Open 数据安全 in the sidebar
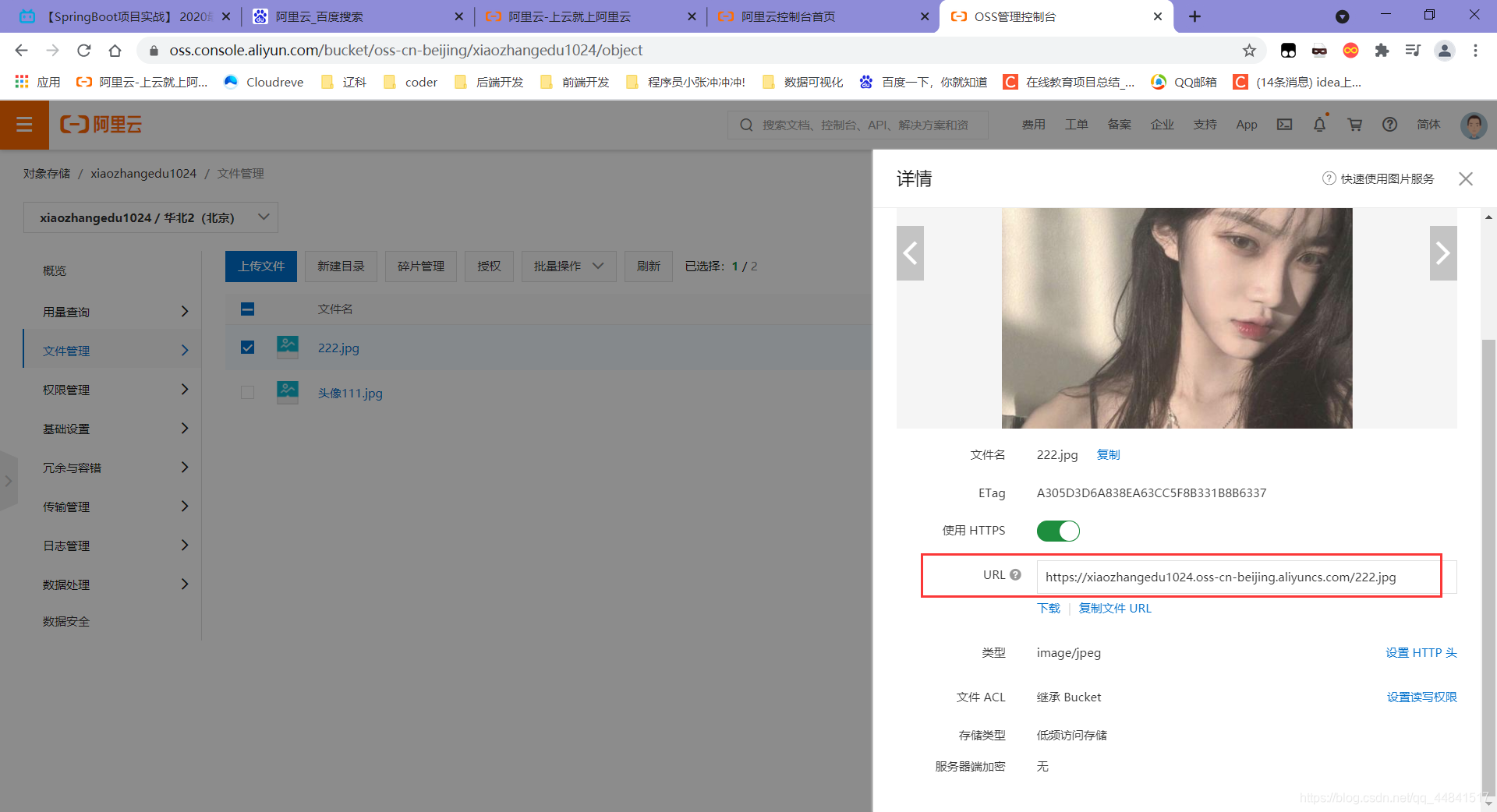Image resolution: width=1497 pixels, height=812 pixels. tap(66, 621)
